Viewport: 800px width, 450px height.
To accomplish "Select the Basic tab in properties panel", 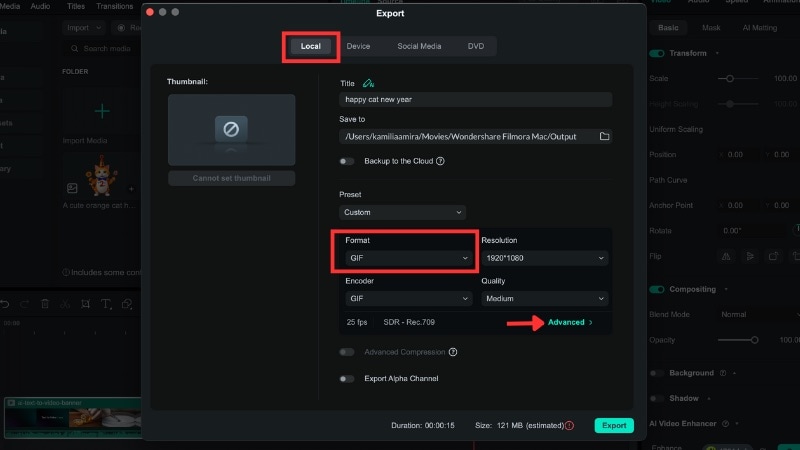I will tap(668, 28).
